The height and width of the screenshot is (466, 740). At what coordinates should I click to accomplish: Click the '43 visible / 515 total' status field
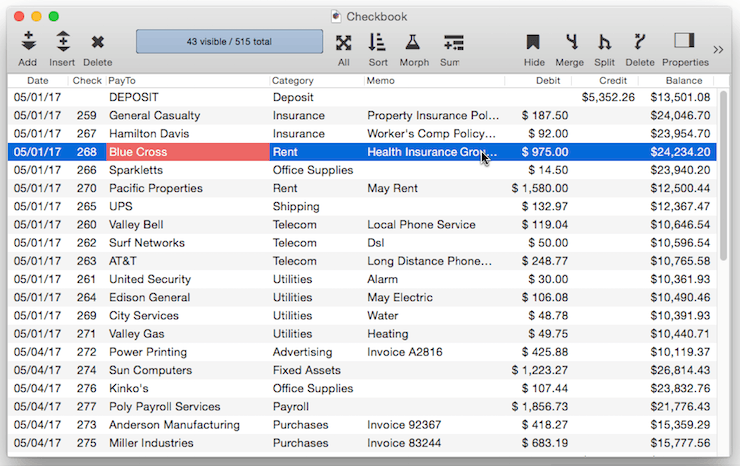pos(229,42)
